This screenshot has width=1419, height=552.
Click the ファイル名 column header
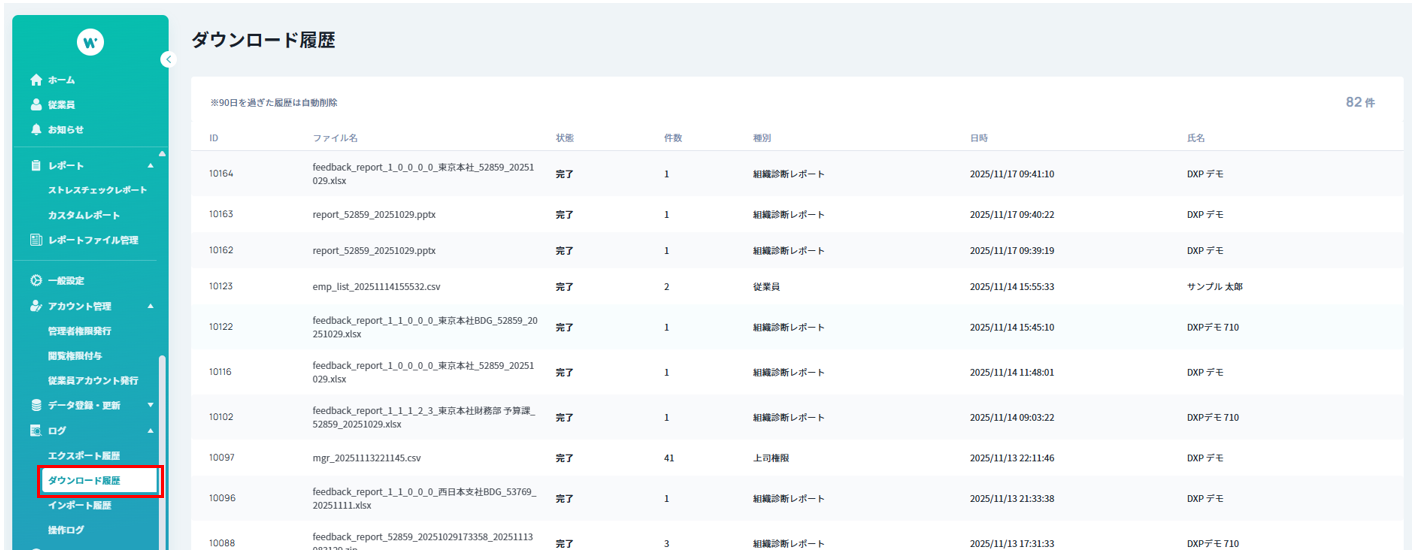335,138
